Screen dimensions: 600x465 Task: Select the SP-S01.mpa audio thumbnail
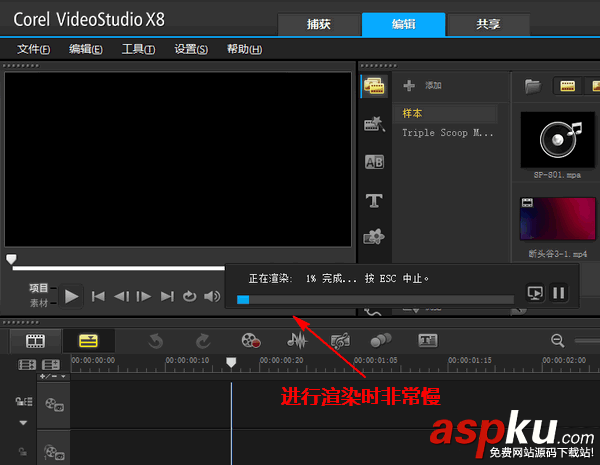[x=558, y=140]
